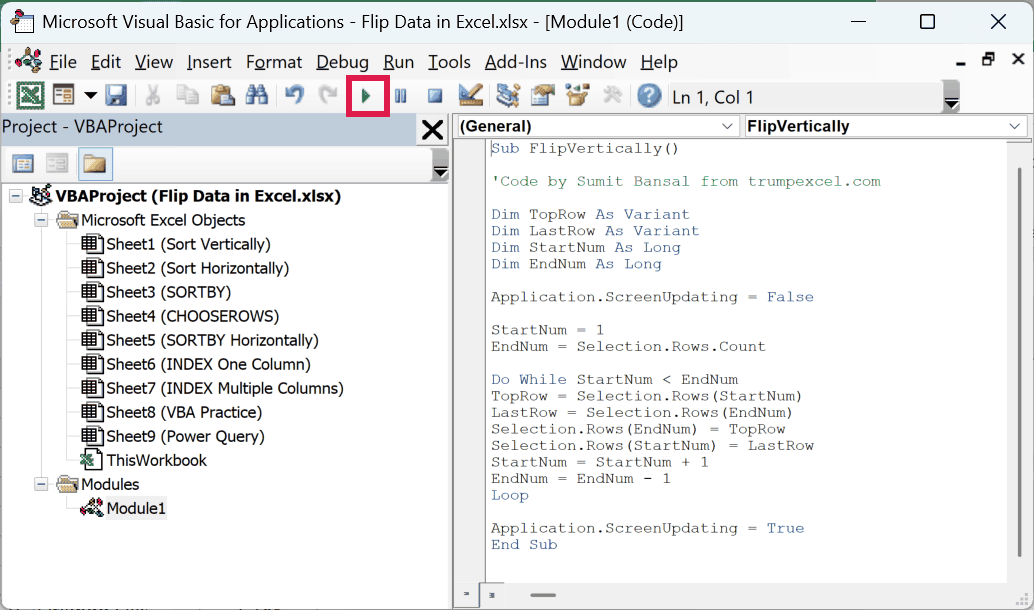Open the Format menu
Screen dimensions: 1034x610
tap(274, 62)
